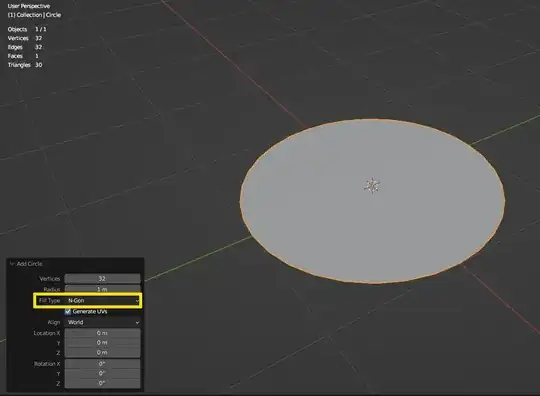Click the Rotation X field
This screenshot has width=540, height=396.
(102, 364)
